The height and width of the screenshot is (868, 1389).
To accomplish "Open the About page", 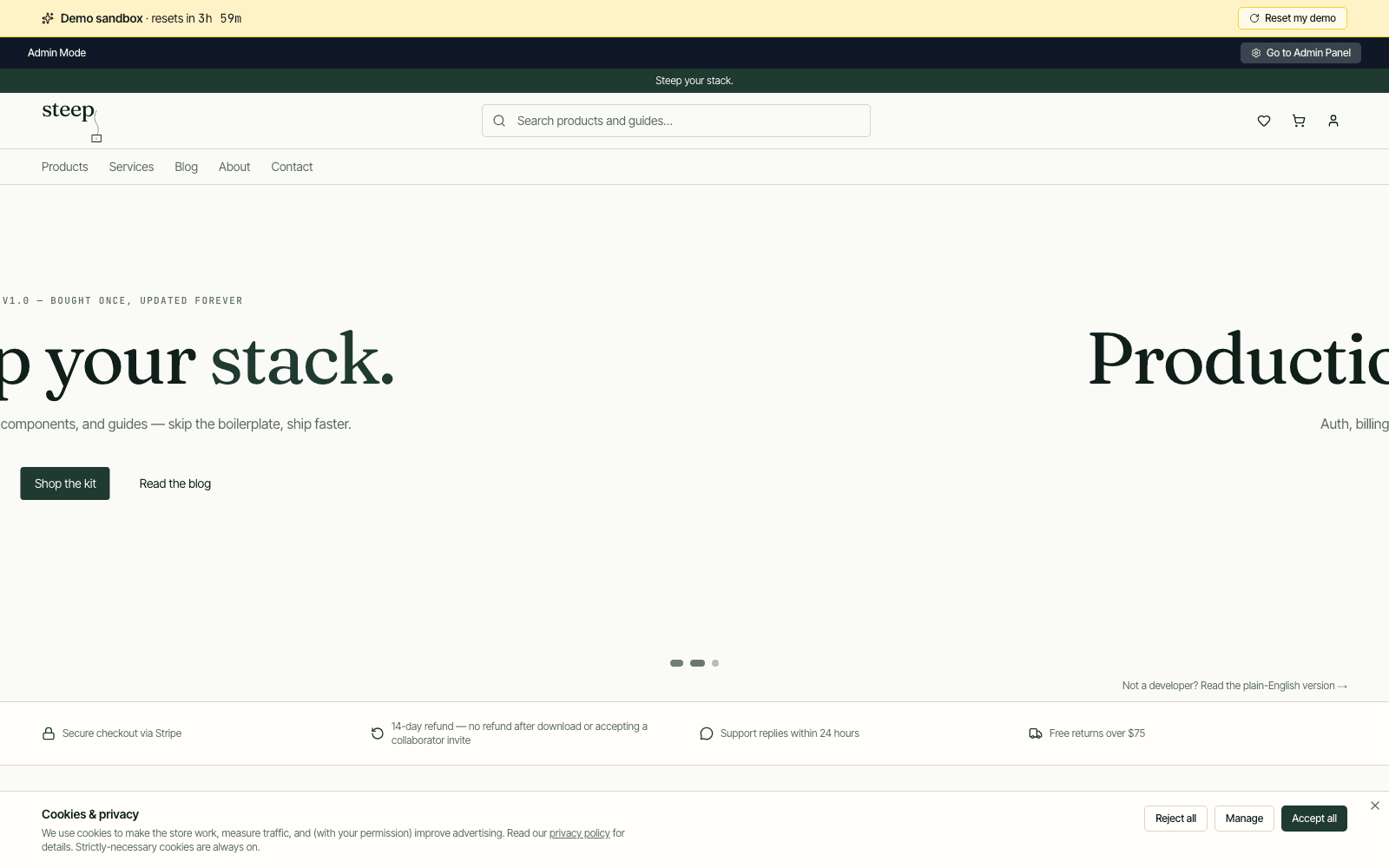I will [x=234, y=167].
